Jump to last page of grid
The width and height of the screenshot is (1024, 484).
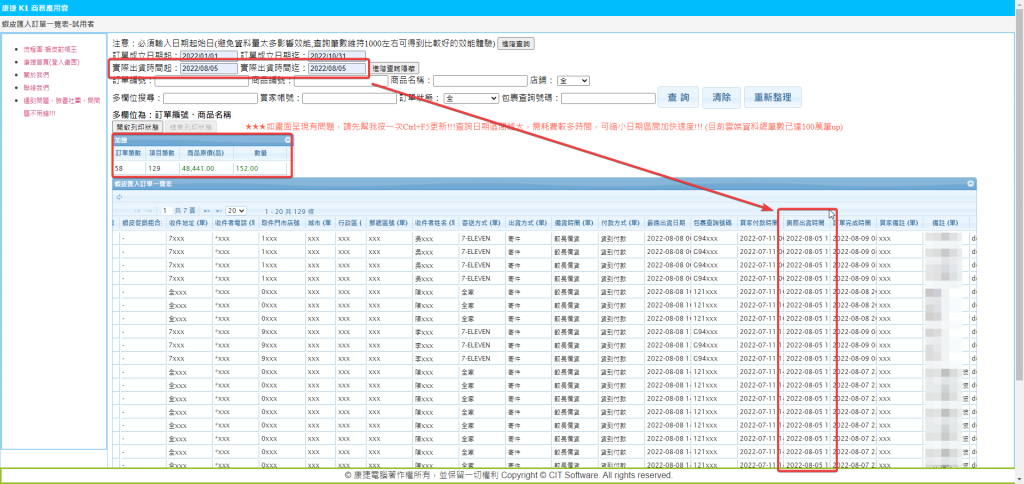(x=217, y=211)
